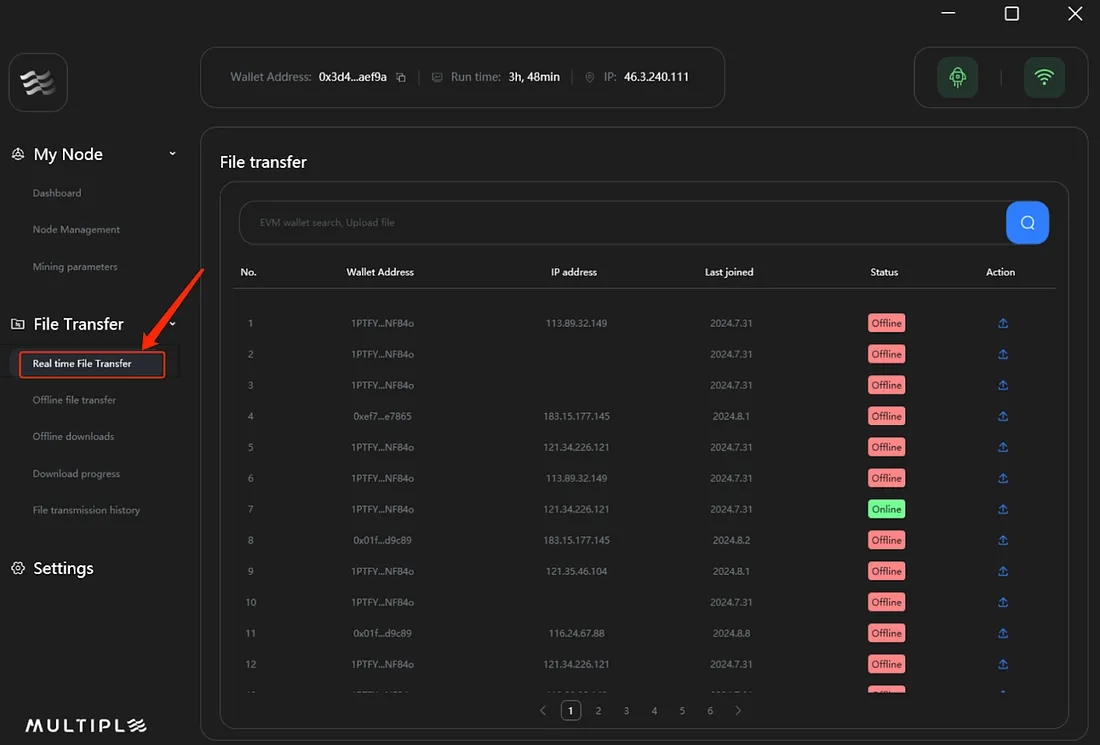Screen dimensions: 1100x745
Task: Open the Settings section
Action: tap(62, 568)
